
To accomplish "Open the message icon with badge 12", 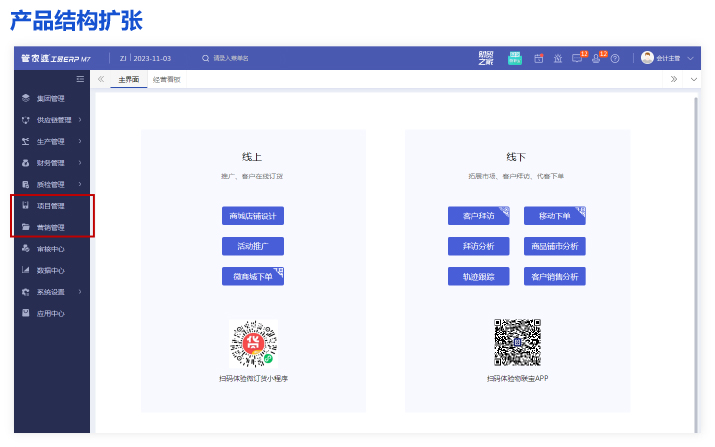I will point(578,58).
